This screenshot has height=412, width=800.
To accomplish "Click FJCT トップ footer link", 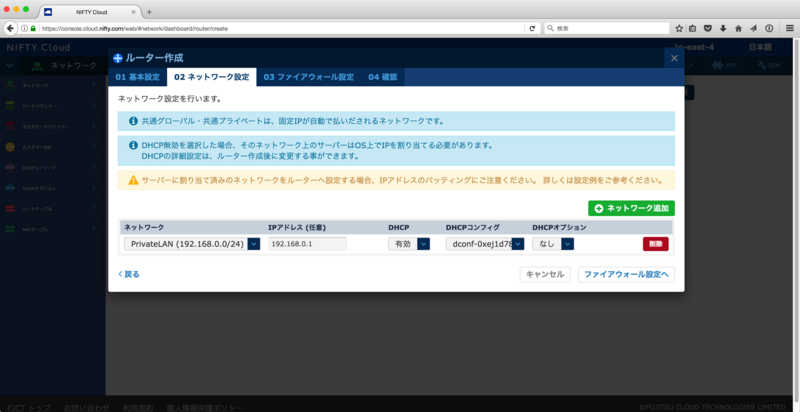I will [29, 407].
